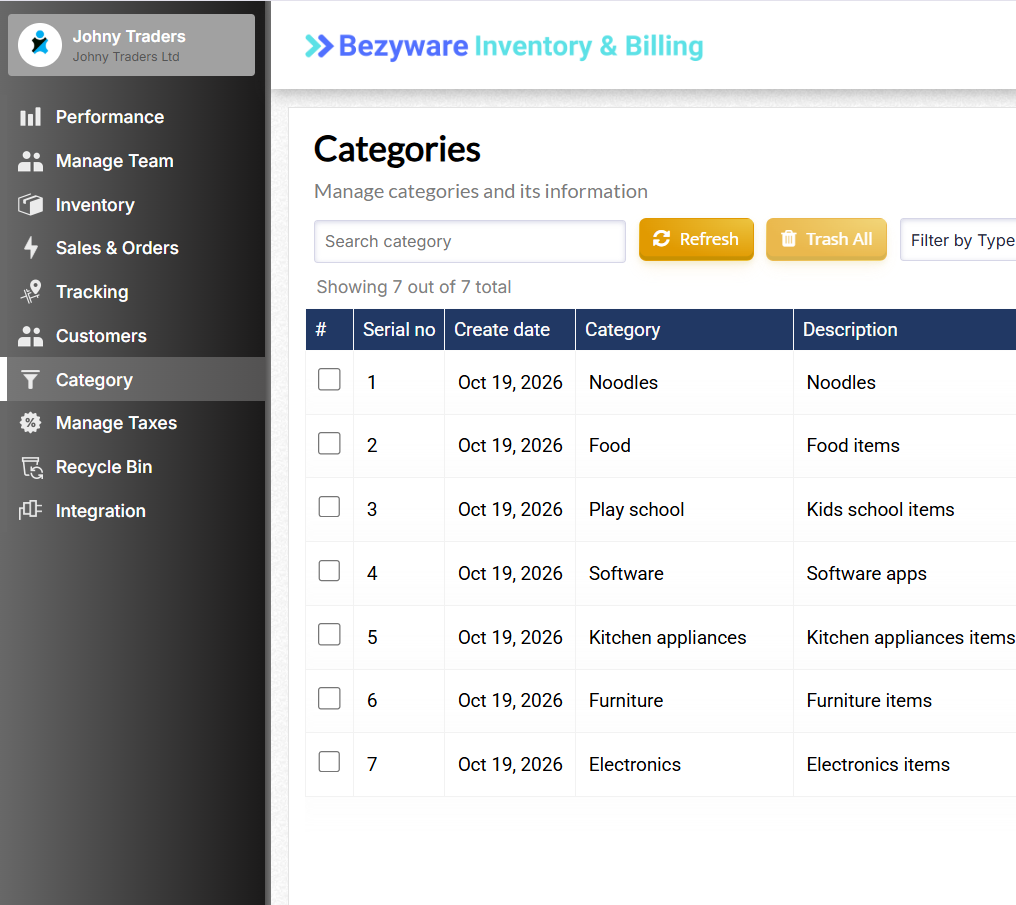Sort by the Description column header
This screenshot has height=905, width=1016.
click(x=905, y=330)
